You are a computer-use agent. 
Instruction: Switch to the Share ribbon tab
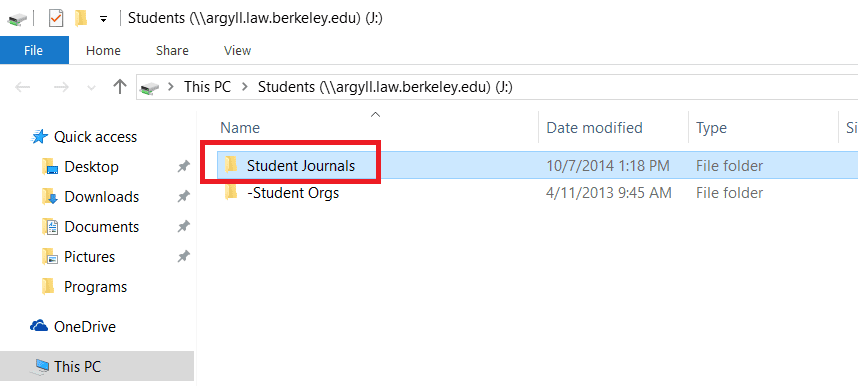tap(172, 50)
